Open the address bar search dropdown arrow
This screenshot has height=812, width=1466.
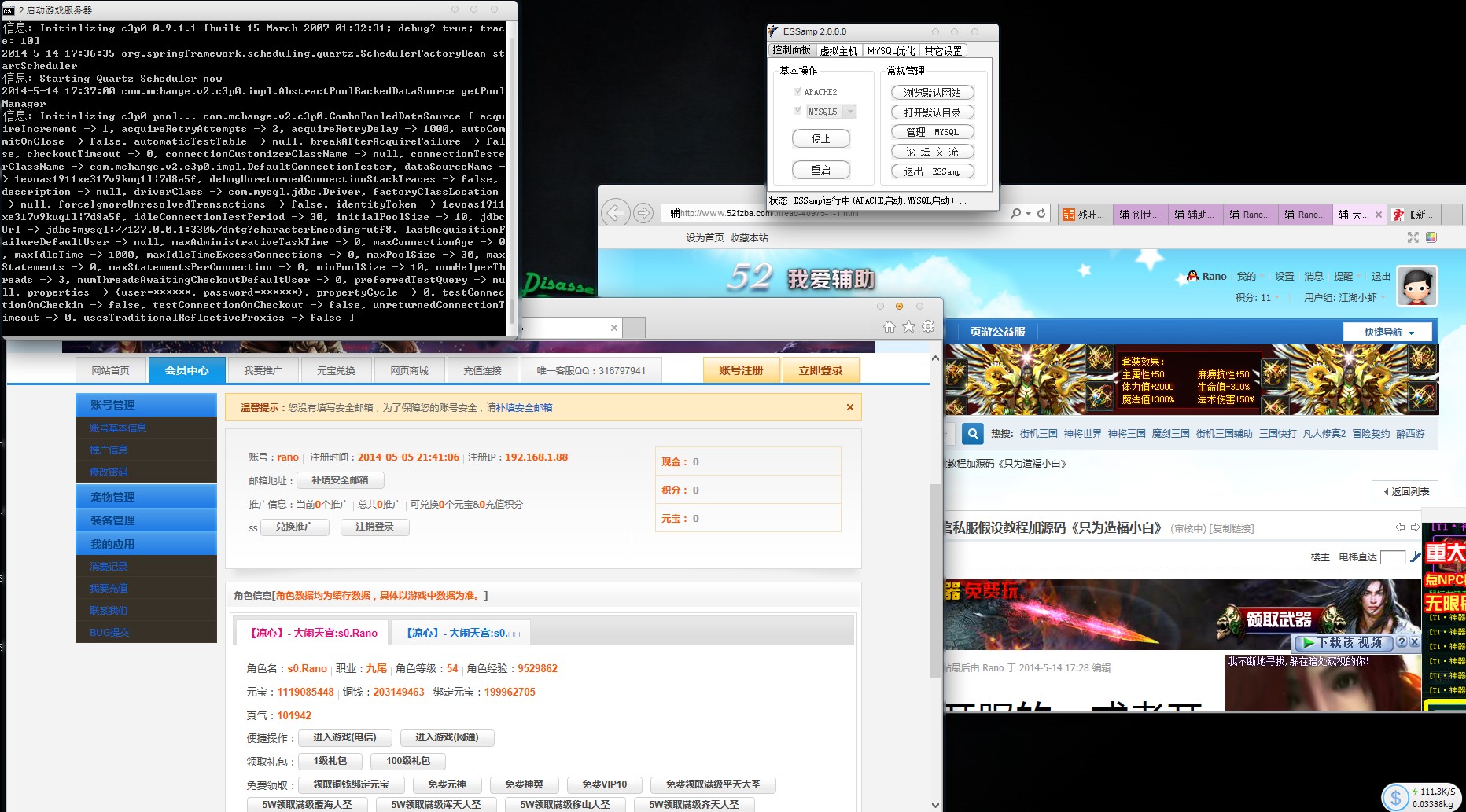point(1028,214)
